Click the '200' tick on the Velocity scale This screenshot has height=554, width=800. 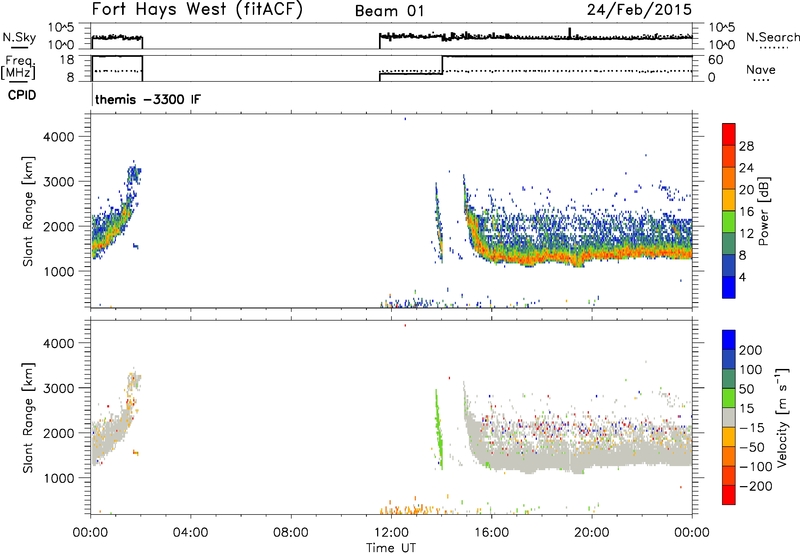[751, 350]
